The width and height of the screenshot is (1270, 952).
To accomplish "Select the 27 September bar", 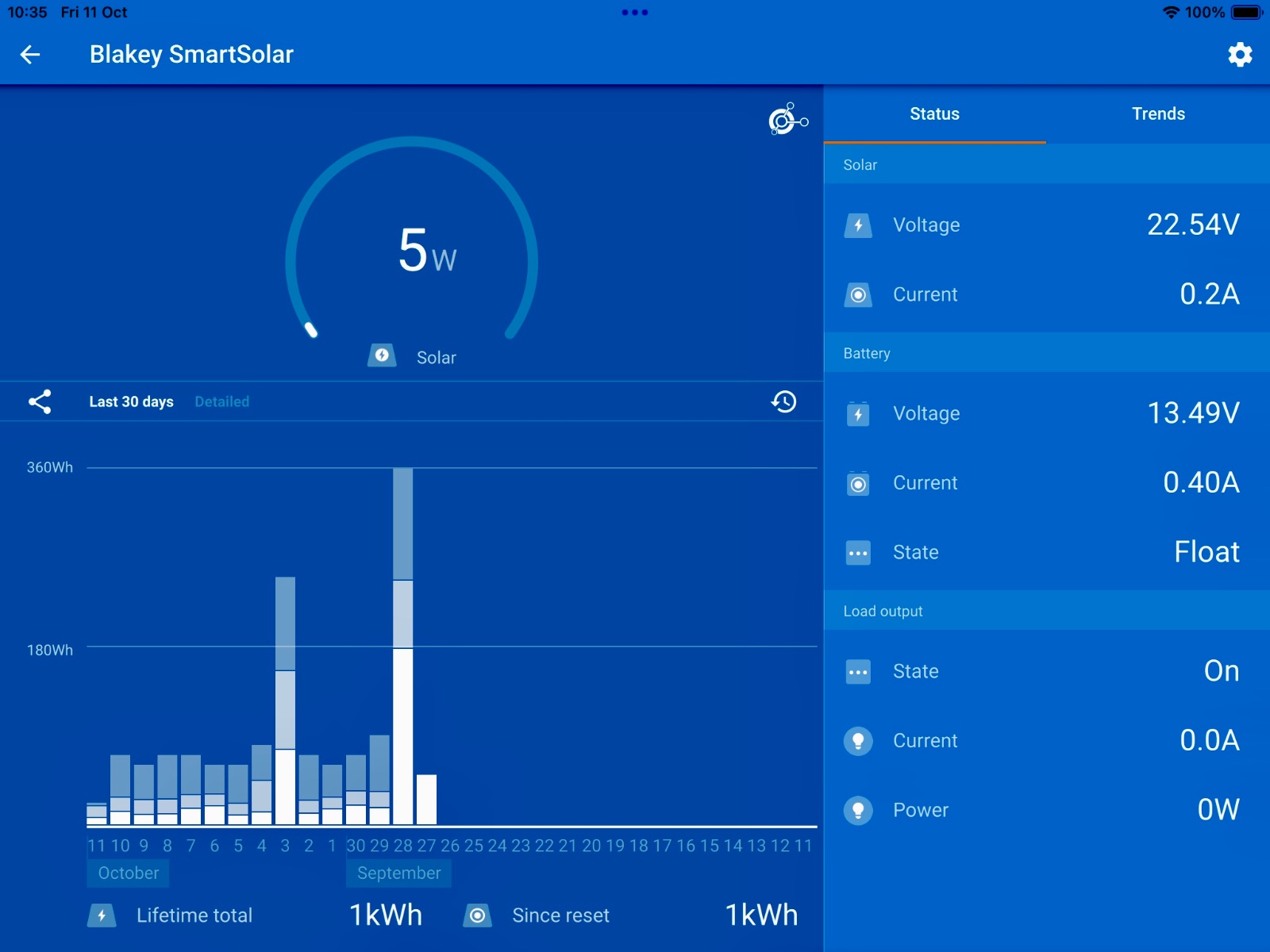I will [x=426, y=800].
